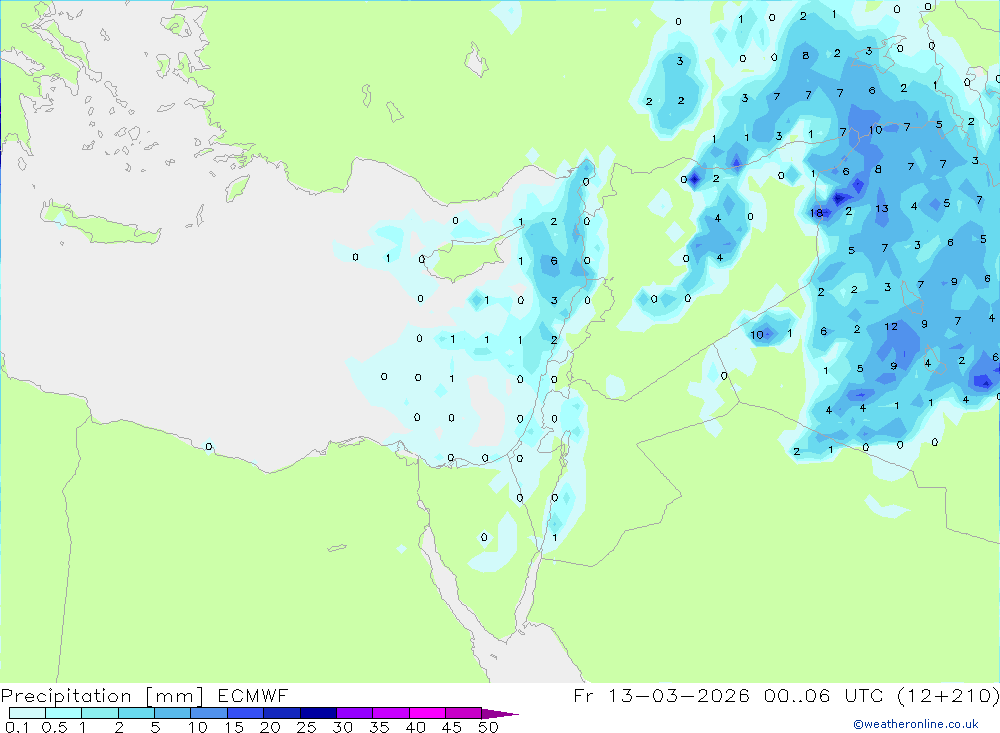Viewport: 1000px width, 733px height.
Task: Click the "12" precipitation value on map
Action: tap(891, 327)
